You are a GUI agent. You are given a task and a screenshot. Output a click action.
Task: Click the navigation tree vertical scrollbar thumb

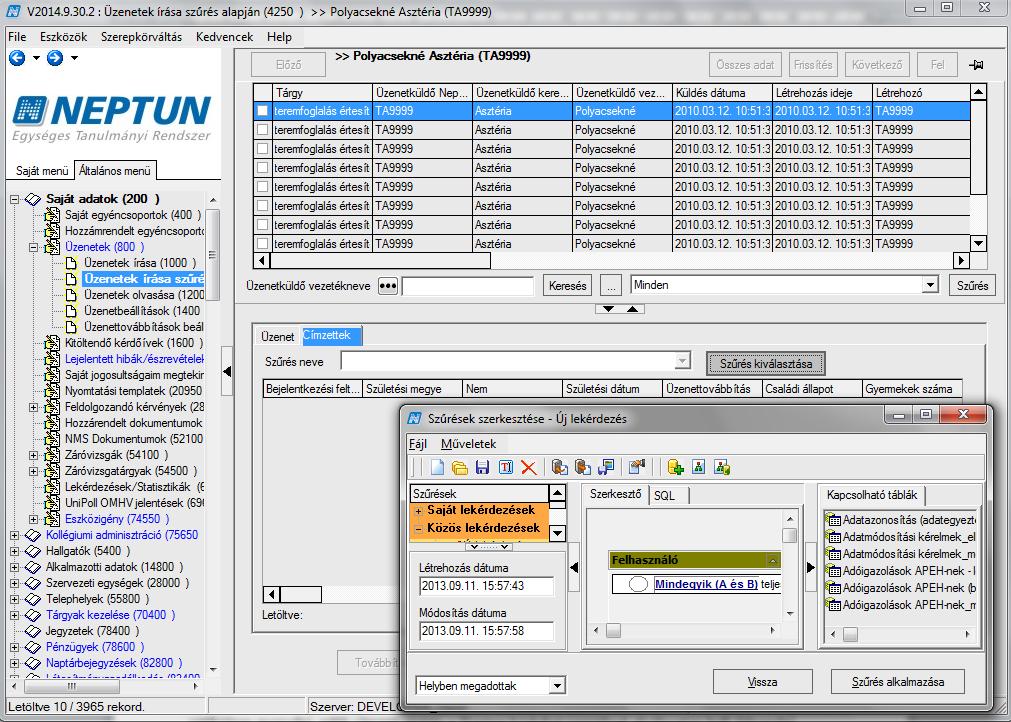pyautogui.click(x=212, y=254)
